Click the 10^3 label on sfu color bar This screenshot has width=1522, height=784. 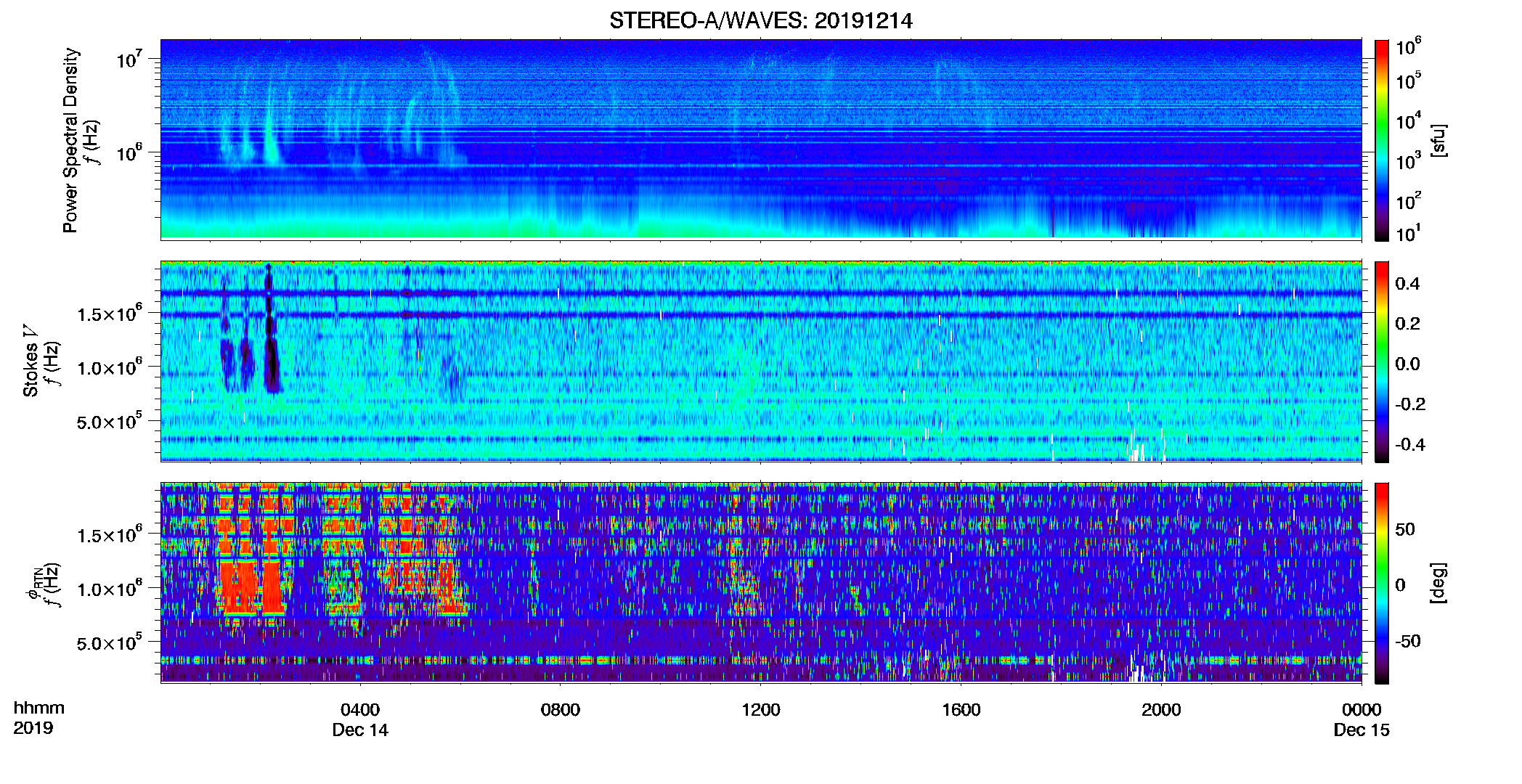(x=1408, y=161)
